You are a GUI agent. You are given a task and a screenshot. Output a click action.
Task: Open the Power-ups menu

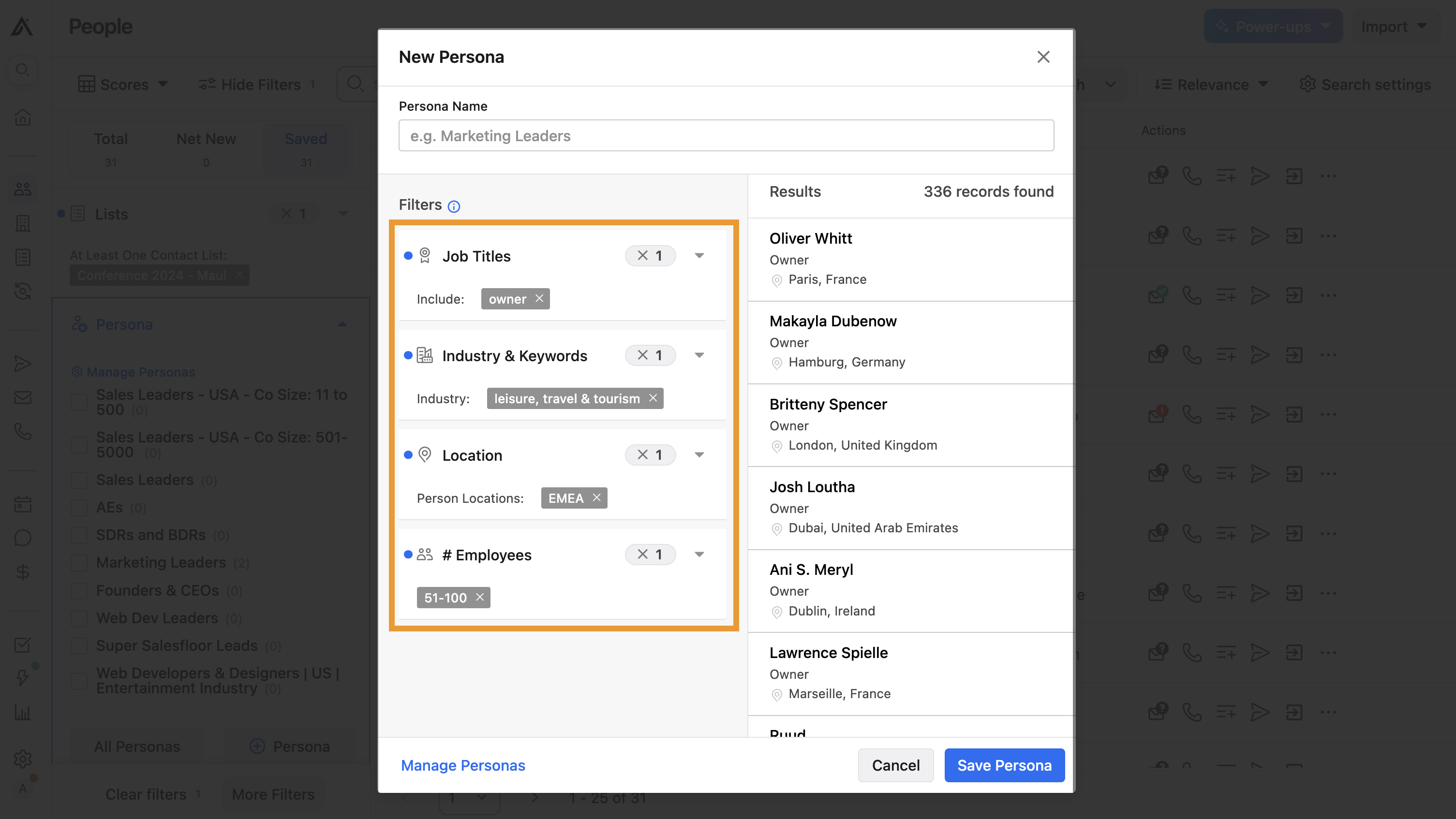pos(1273,27)
